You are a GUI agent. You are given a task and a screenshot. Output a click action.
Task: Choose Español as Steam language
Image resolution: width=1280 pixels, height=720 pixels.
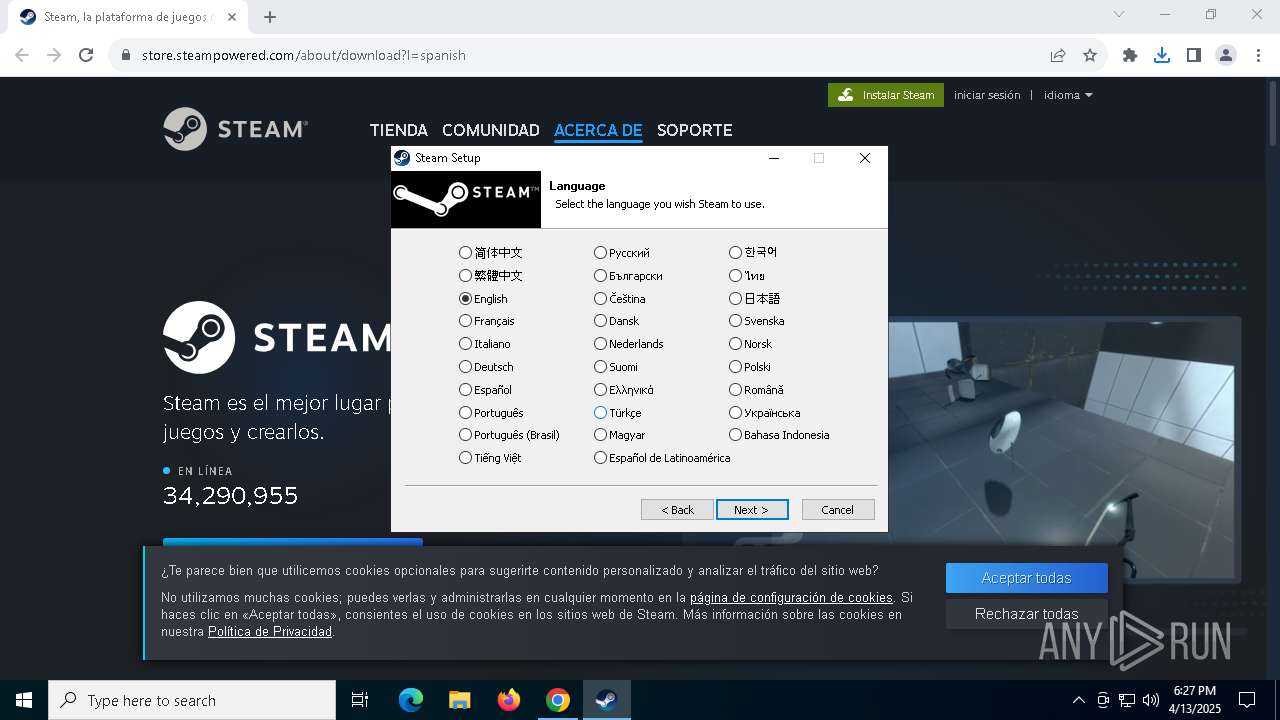pyautogui.click(x=485, y=390)
